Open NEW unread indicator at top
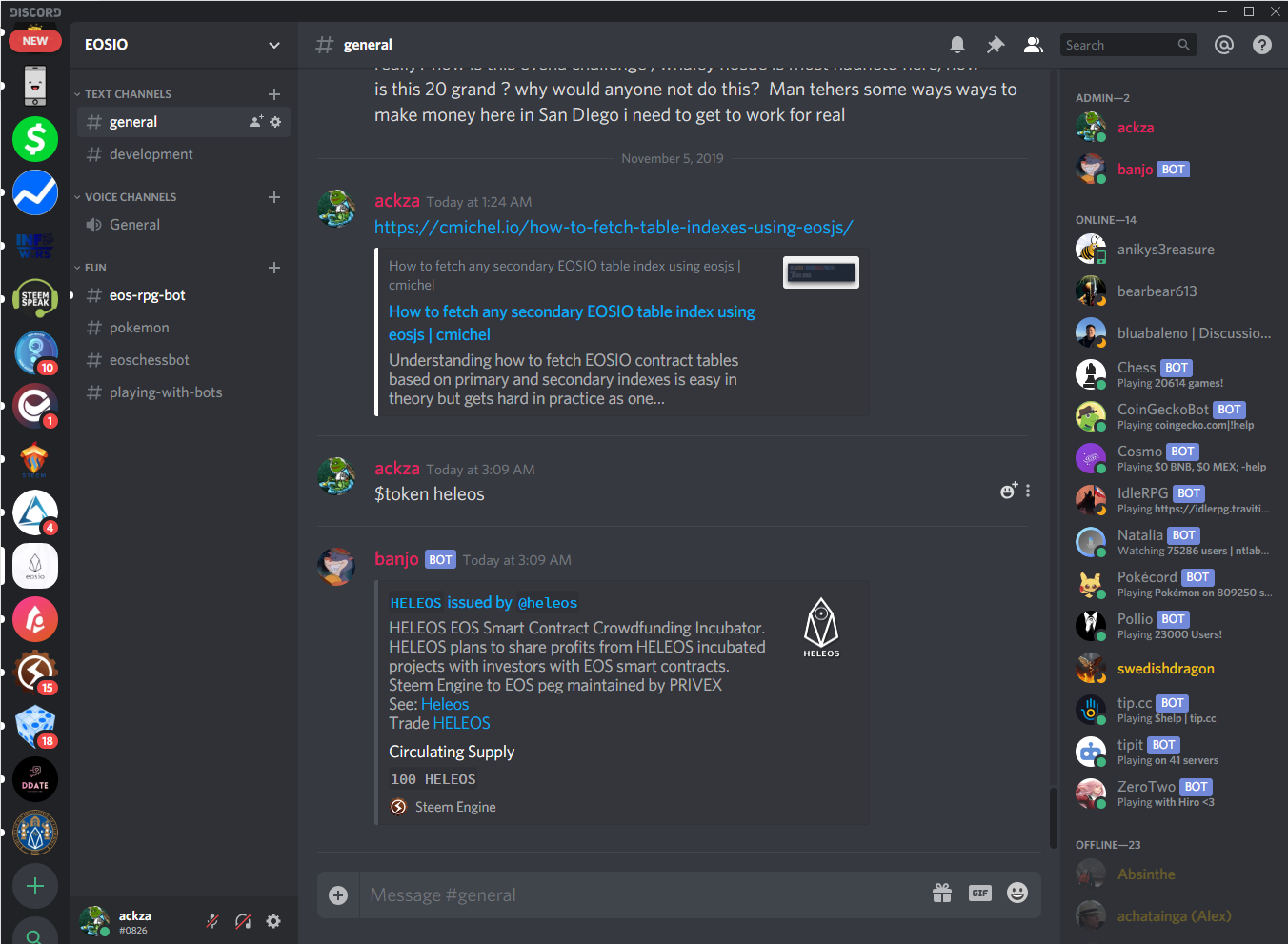 tap(35, 41)
